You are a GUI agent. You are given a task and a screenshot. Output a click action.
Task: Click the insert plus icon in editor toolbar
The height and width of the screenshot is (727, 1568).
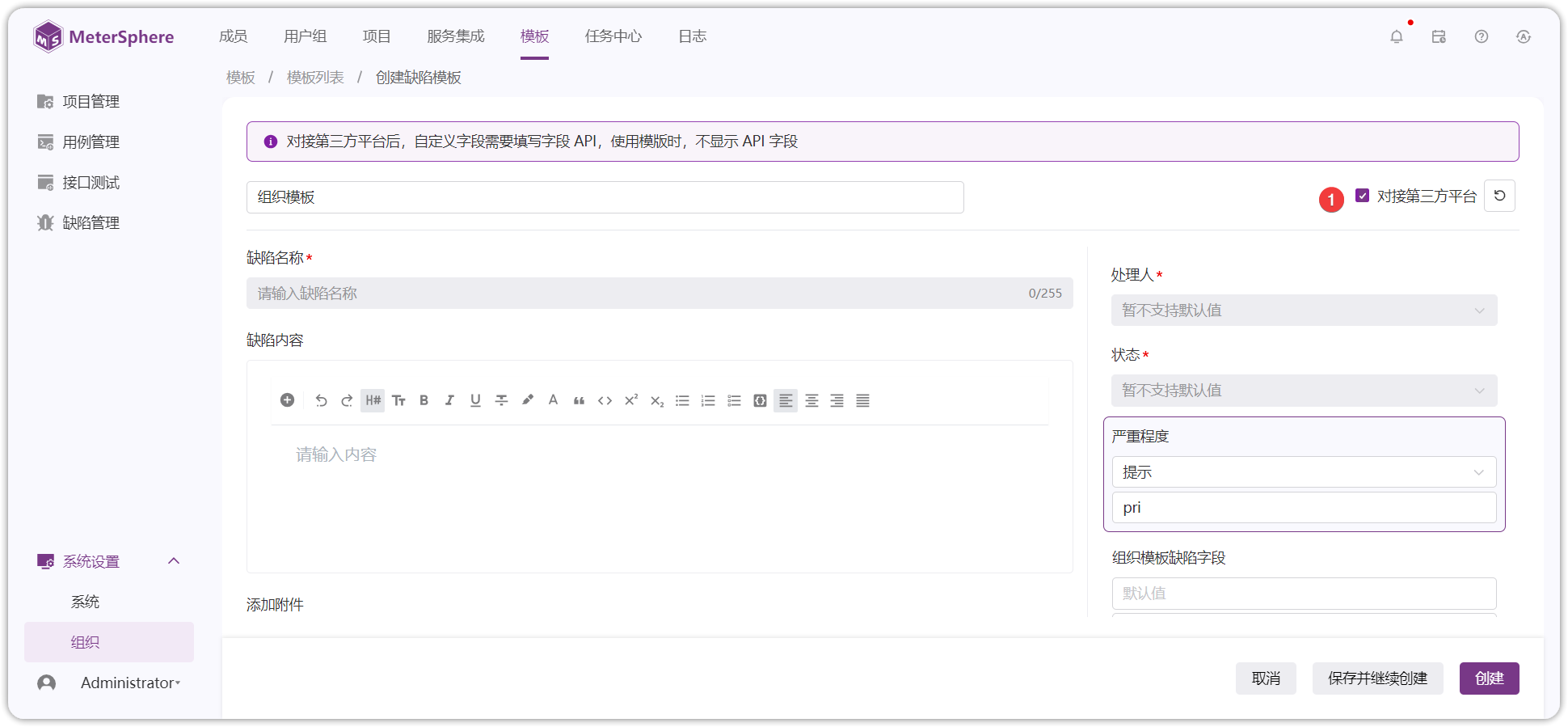tap(287, 400)
